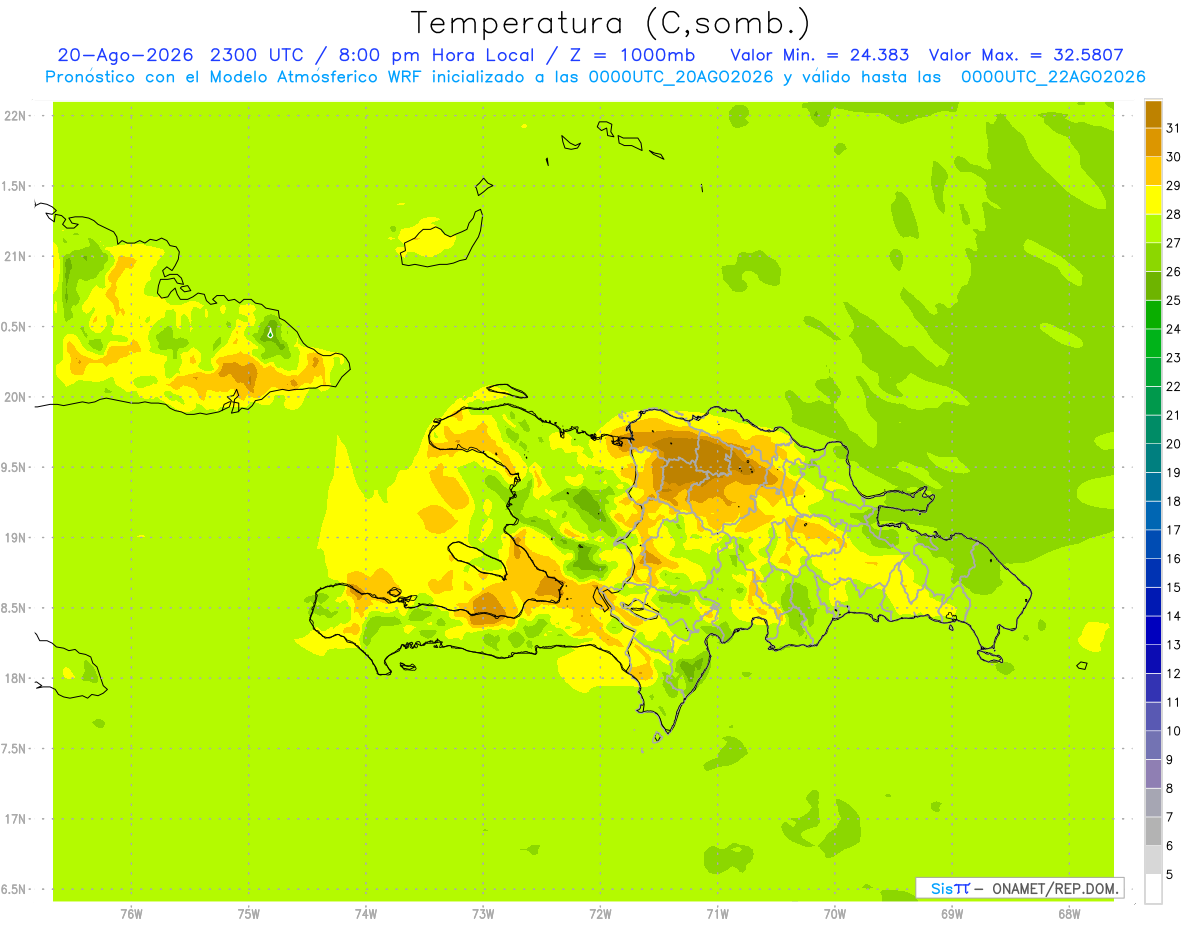Click the legend swatch between 26 and 25
This screenshot has width=1200, height=927.
1153,286
